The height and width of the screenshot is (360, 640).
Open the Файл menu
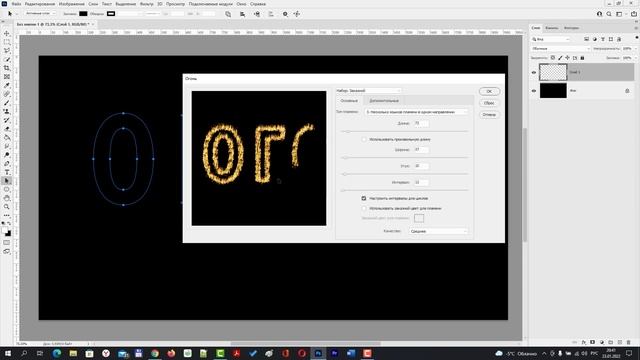click(x=16, y=4)
